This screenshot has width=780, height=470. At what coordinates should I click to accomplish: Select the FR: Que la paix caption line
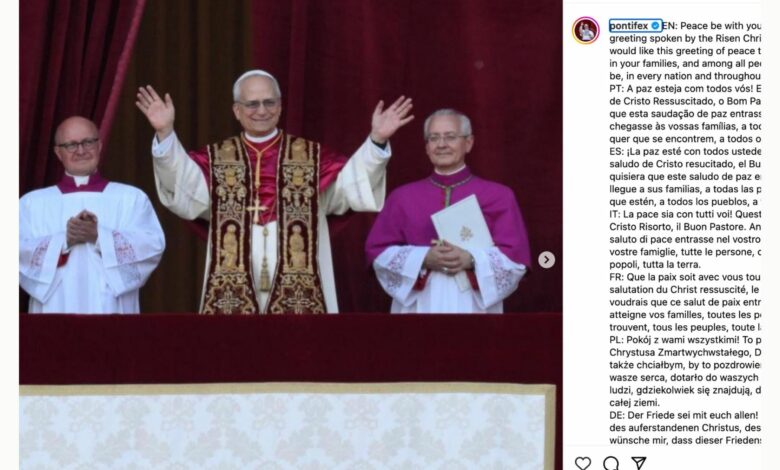(x=685, y=277)
